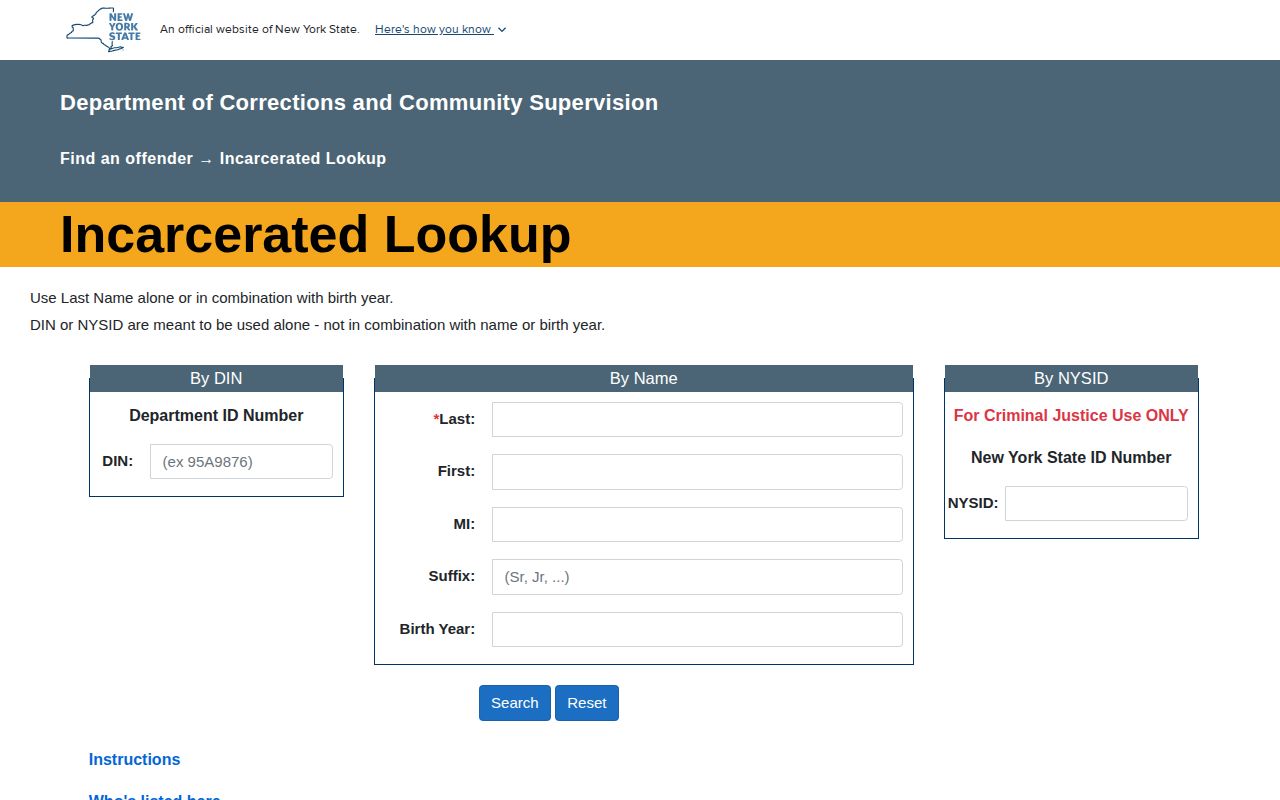Submit the form with Search button
Viewport: 1280px width, 800px height.
pyautogui.click(x=515, y=703)
